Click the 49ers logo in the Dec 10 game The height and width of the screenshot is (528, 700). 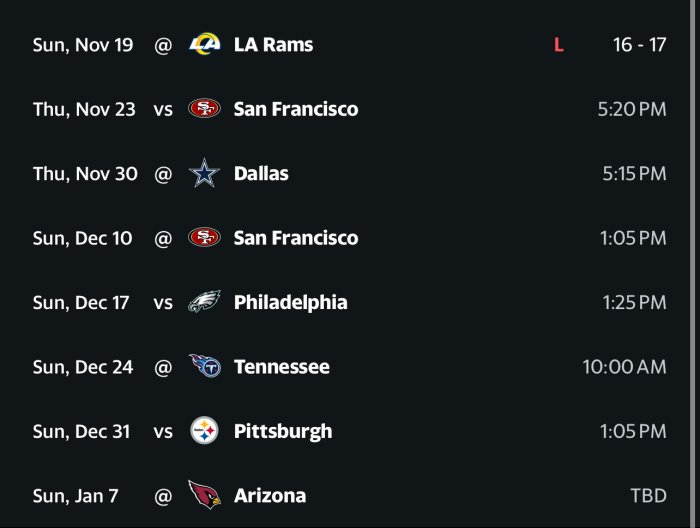click(x=204, y=238)
